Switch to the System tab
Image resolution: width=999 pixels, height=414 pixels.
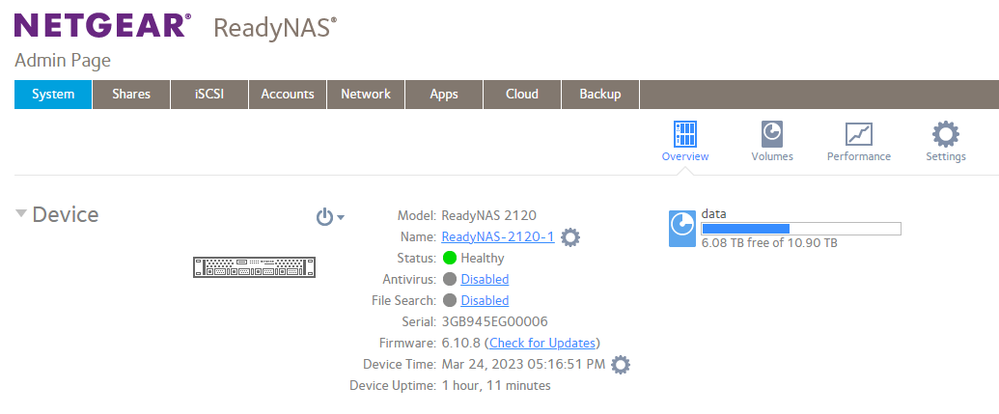(x=53, y=94)
